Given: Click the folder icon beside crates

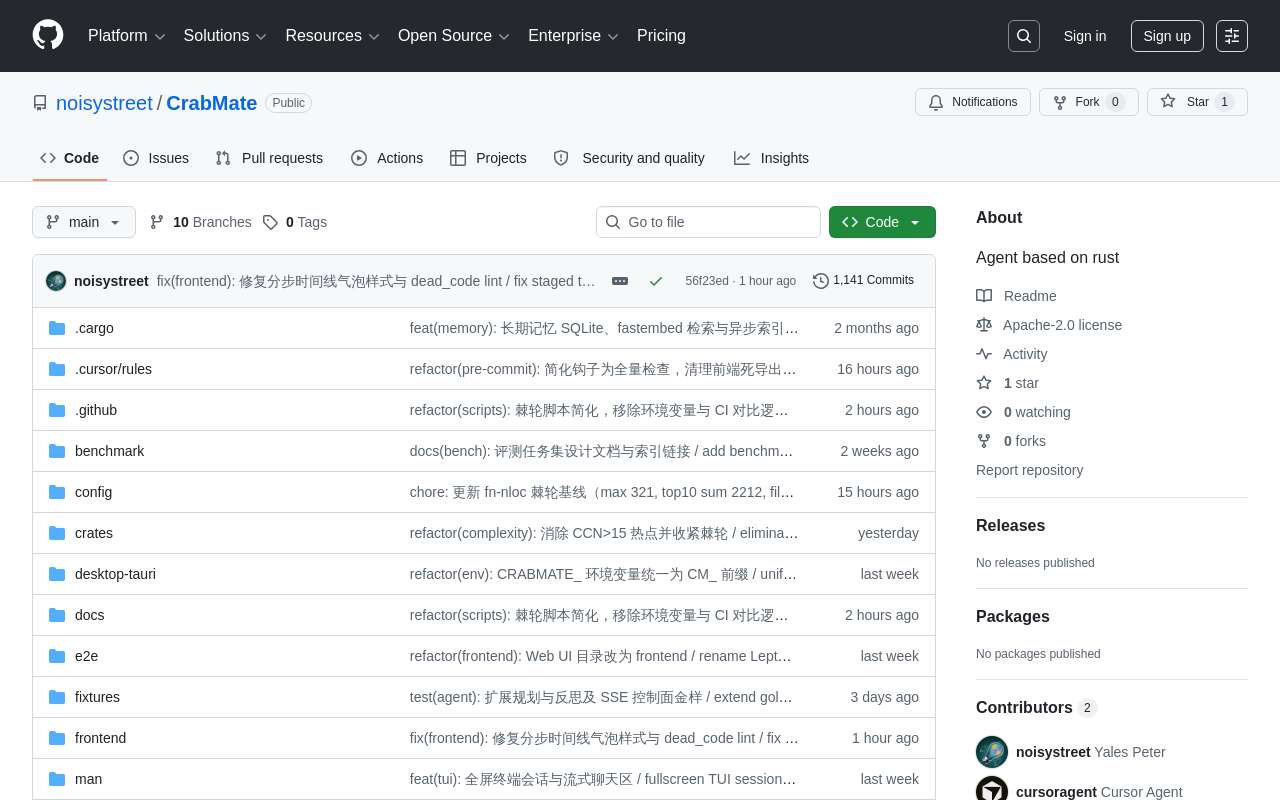Looking at the screenshot, I should tap(57, 533).
